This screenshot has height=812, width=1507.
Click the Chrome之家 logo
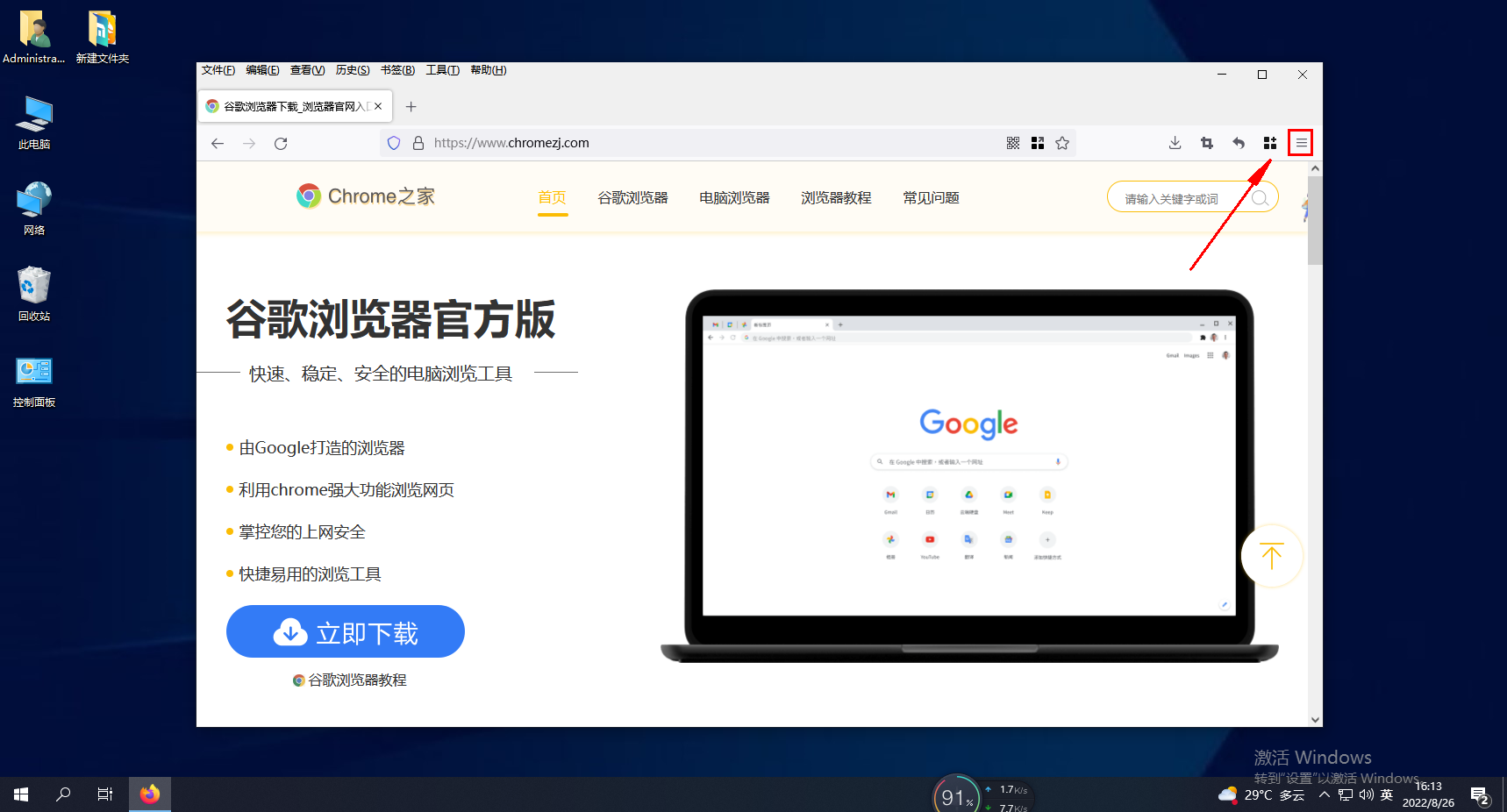(366, 196)
